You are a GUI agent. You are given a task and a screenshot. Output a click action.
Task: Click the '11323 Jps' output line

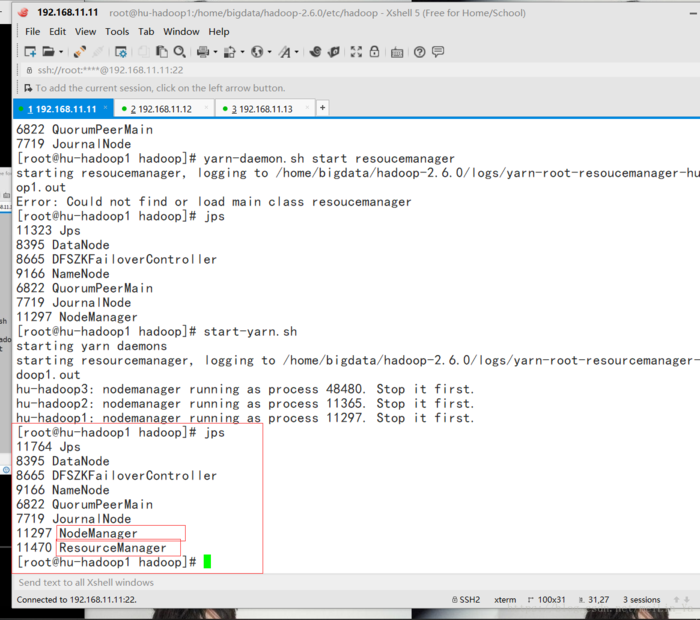click(48, 231)
